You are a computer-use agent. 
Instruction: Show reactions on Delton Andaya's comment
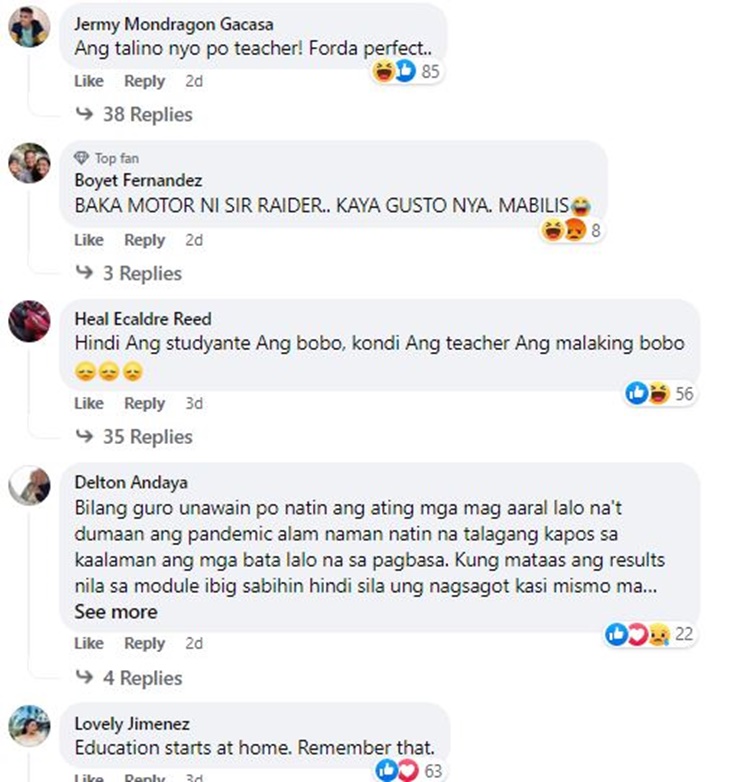[650, 634]
